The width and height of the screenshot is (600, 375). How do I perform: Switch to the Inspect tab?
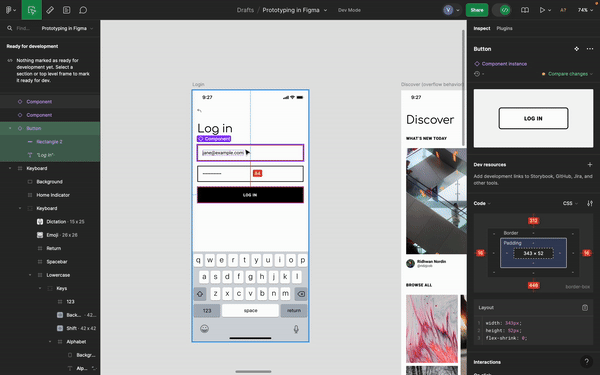point(482,28)
